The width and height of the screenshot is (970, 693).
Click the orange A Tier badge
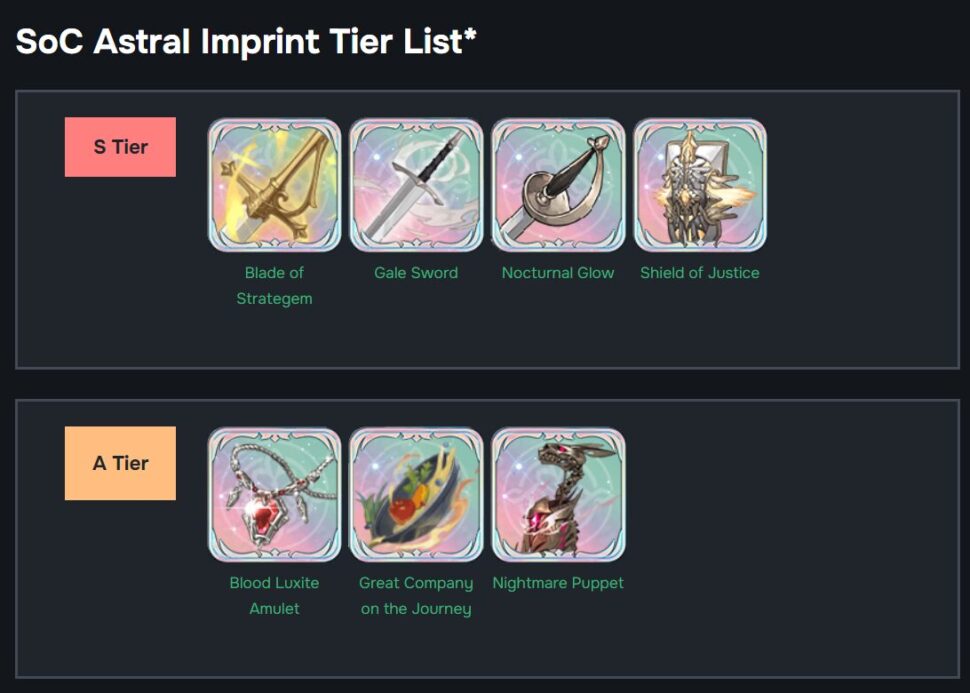pos(120,463)
